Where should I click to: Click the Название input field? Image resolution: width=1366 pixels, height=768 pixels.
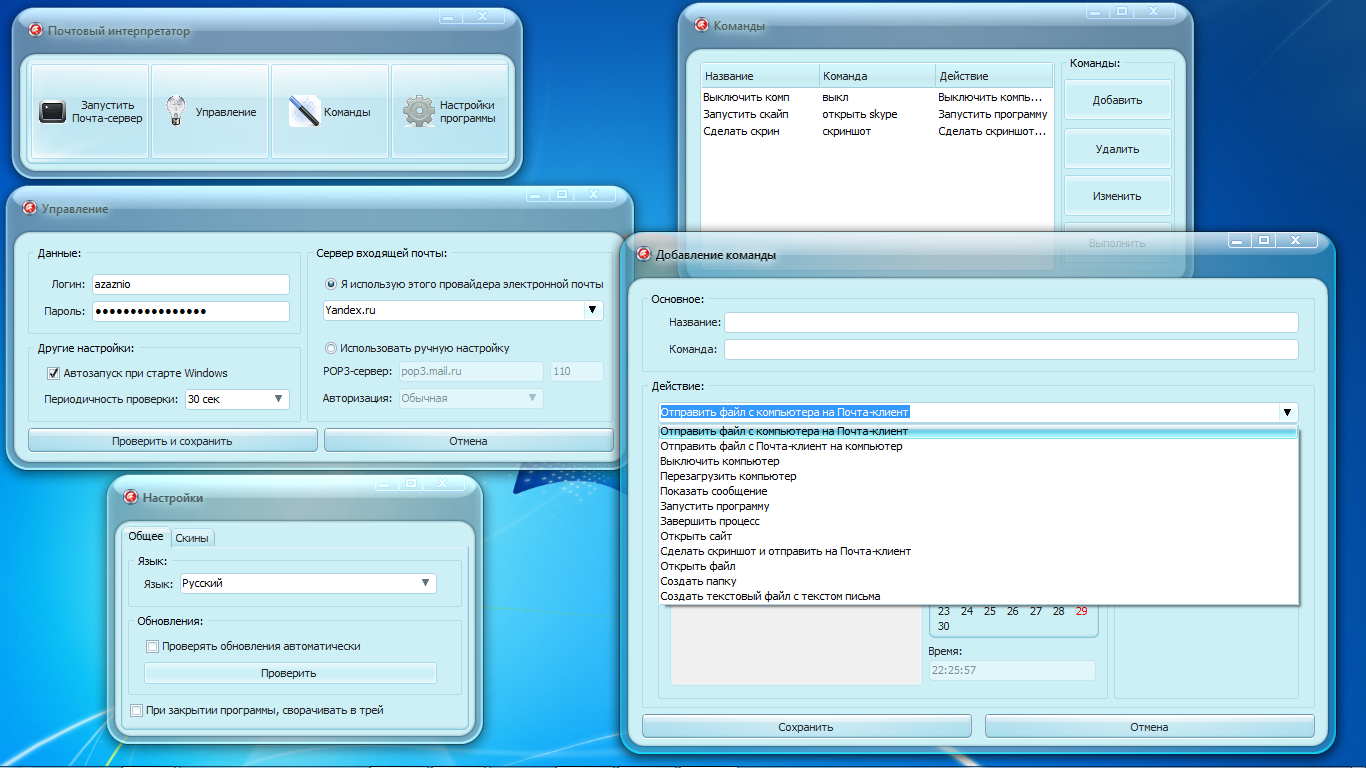coord(1010,322)
